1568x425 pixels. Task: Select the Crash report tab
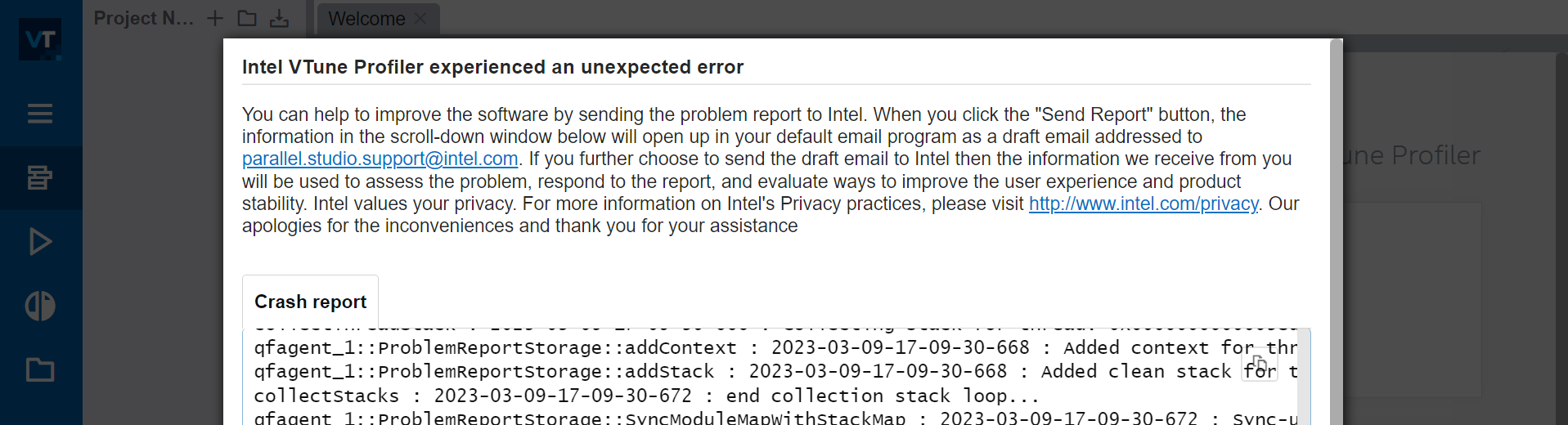310,302
